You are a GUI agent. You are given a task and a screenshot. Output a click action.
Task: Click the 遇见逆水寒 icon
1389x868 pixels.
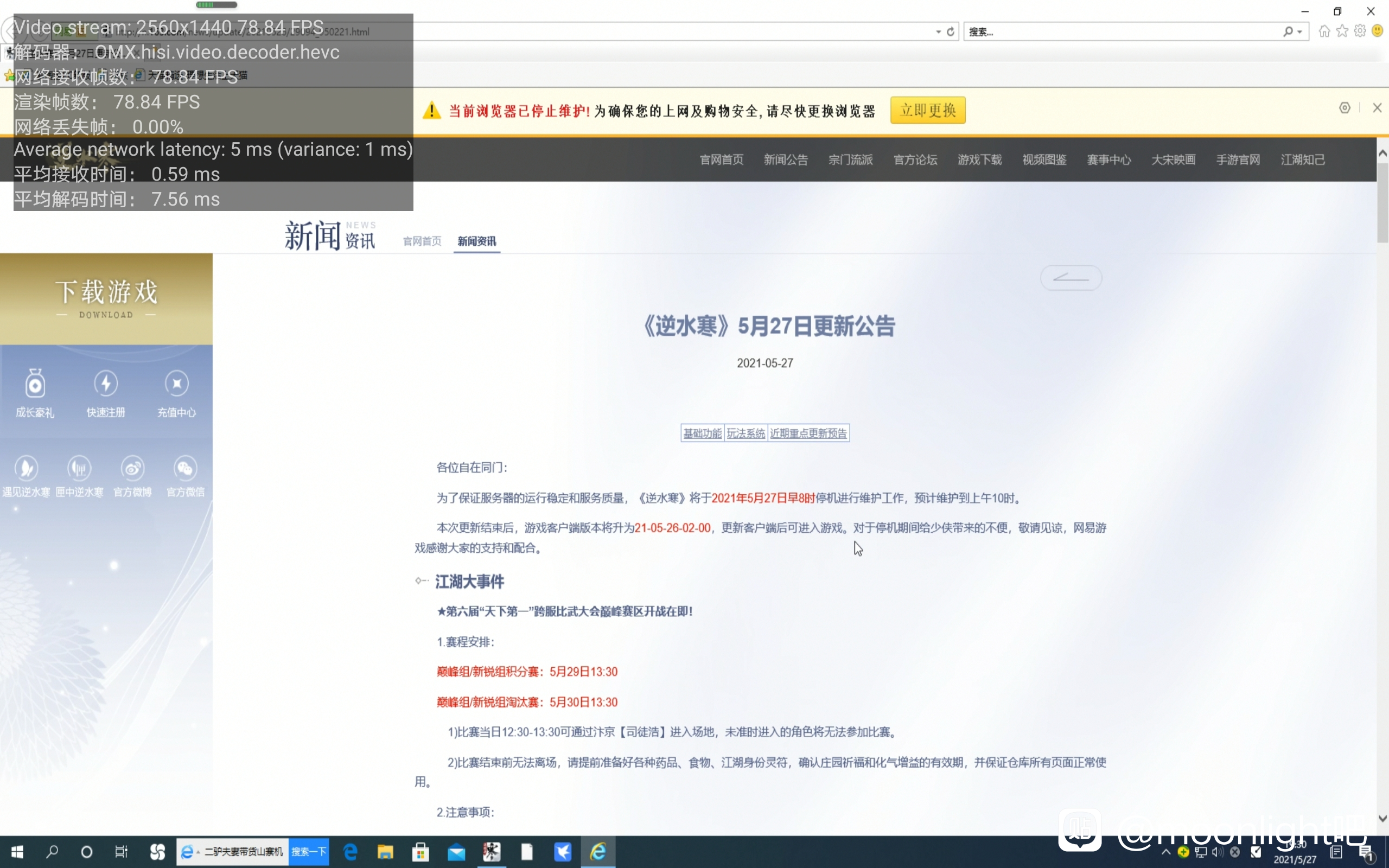pyautogui.click(x=27, y=468)
